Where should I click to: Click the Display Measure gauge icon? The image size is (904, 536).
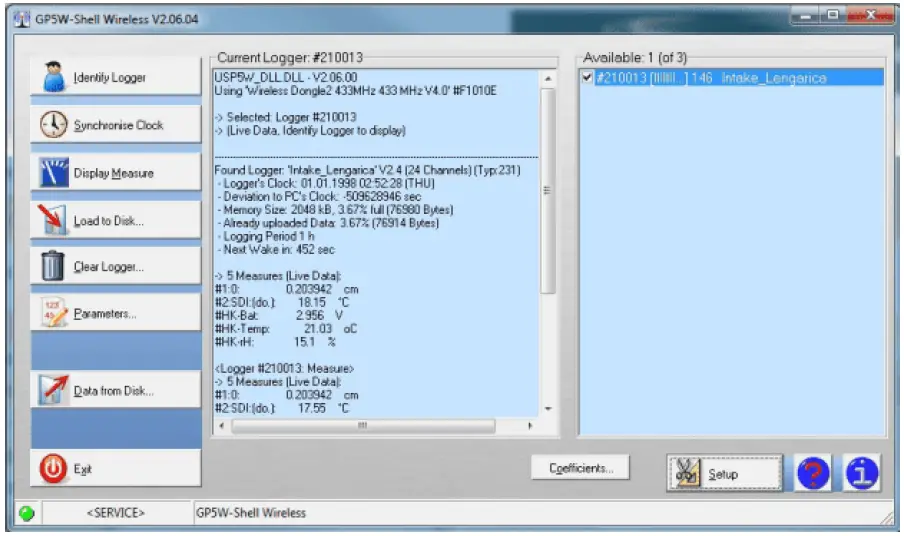54,172
